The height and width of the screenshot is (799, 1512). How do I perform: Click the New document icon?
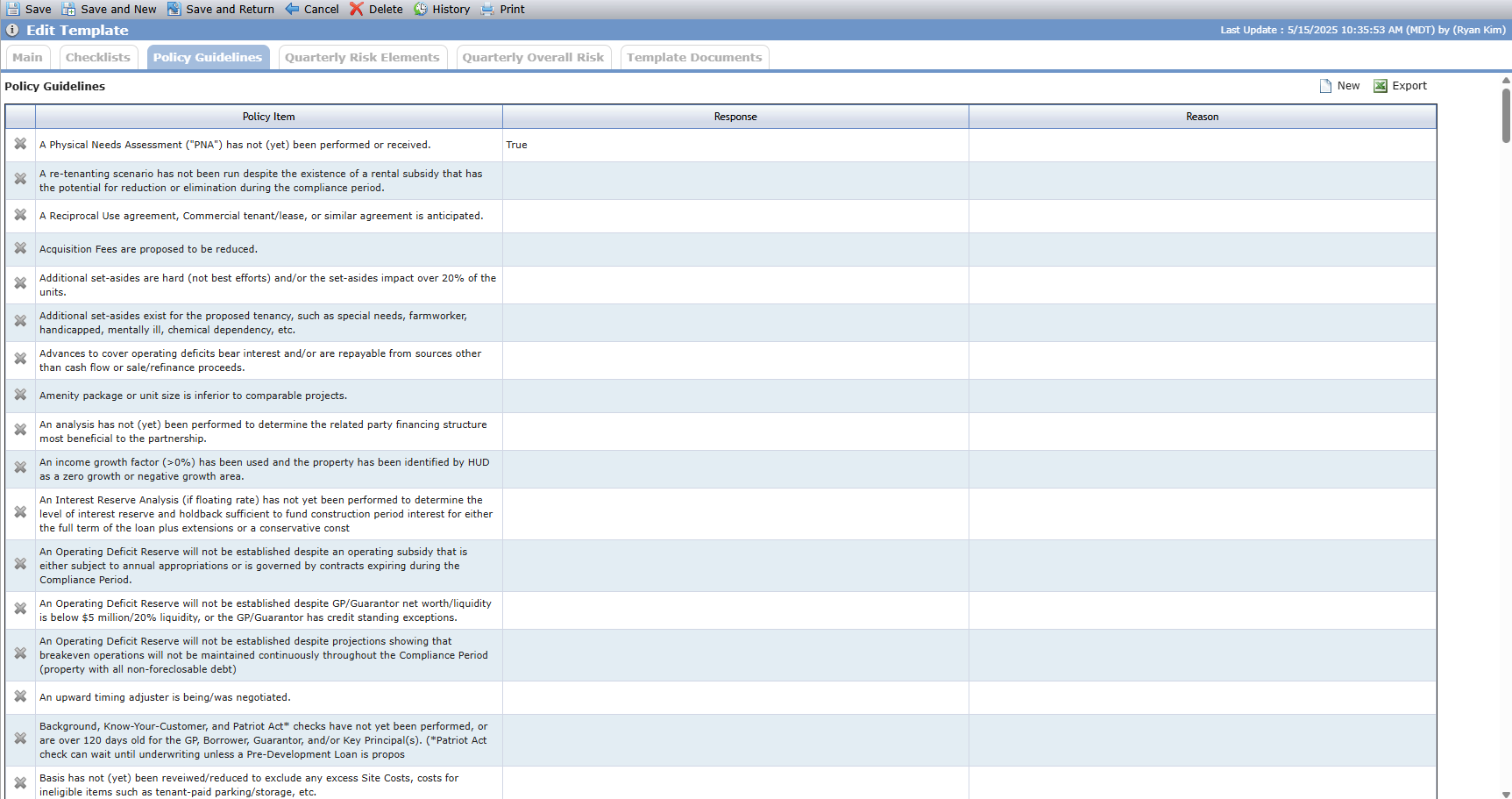tap(1326, 86)
